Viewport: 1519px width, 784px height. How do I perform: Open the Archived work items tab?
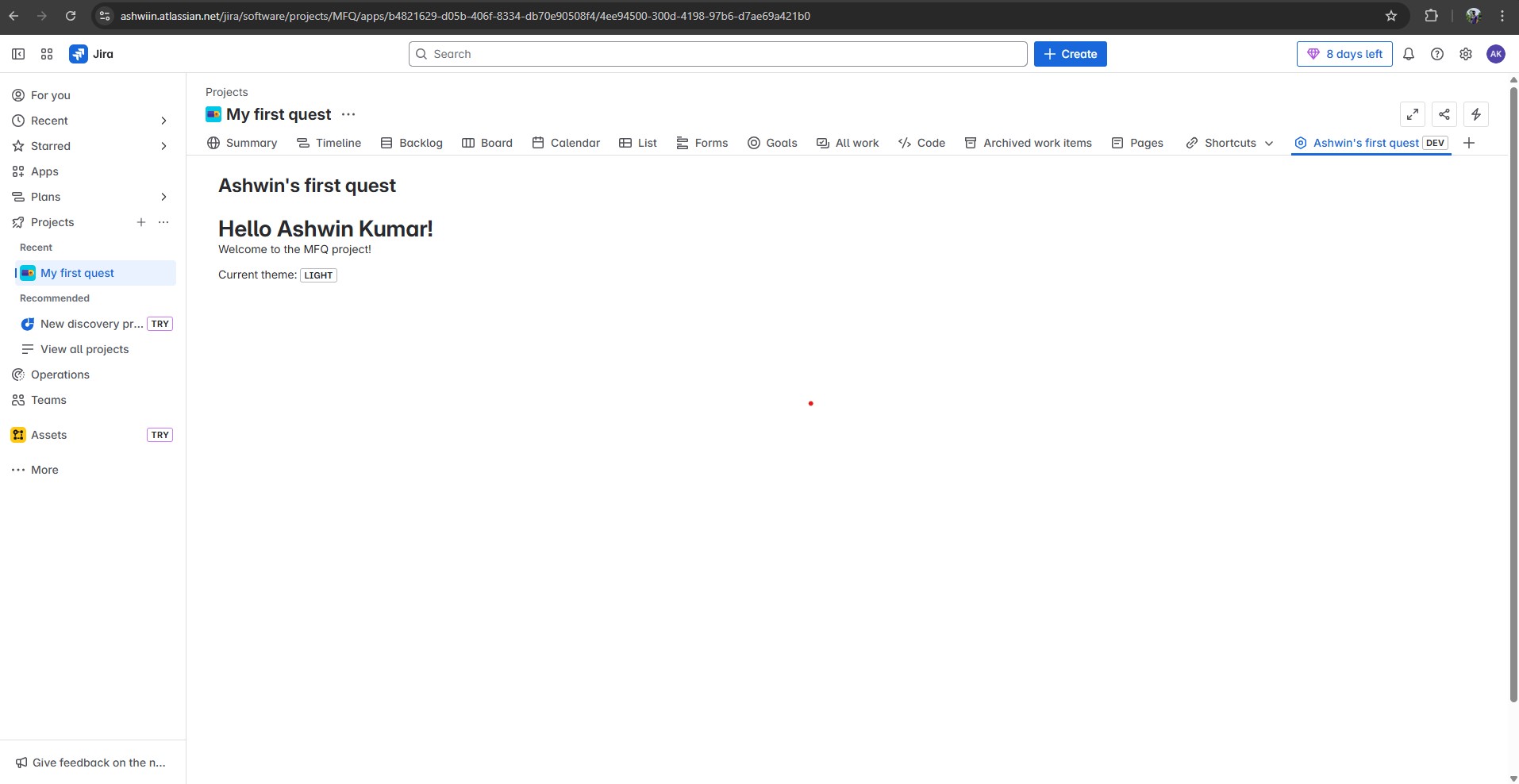[x=1029, y=143]
